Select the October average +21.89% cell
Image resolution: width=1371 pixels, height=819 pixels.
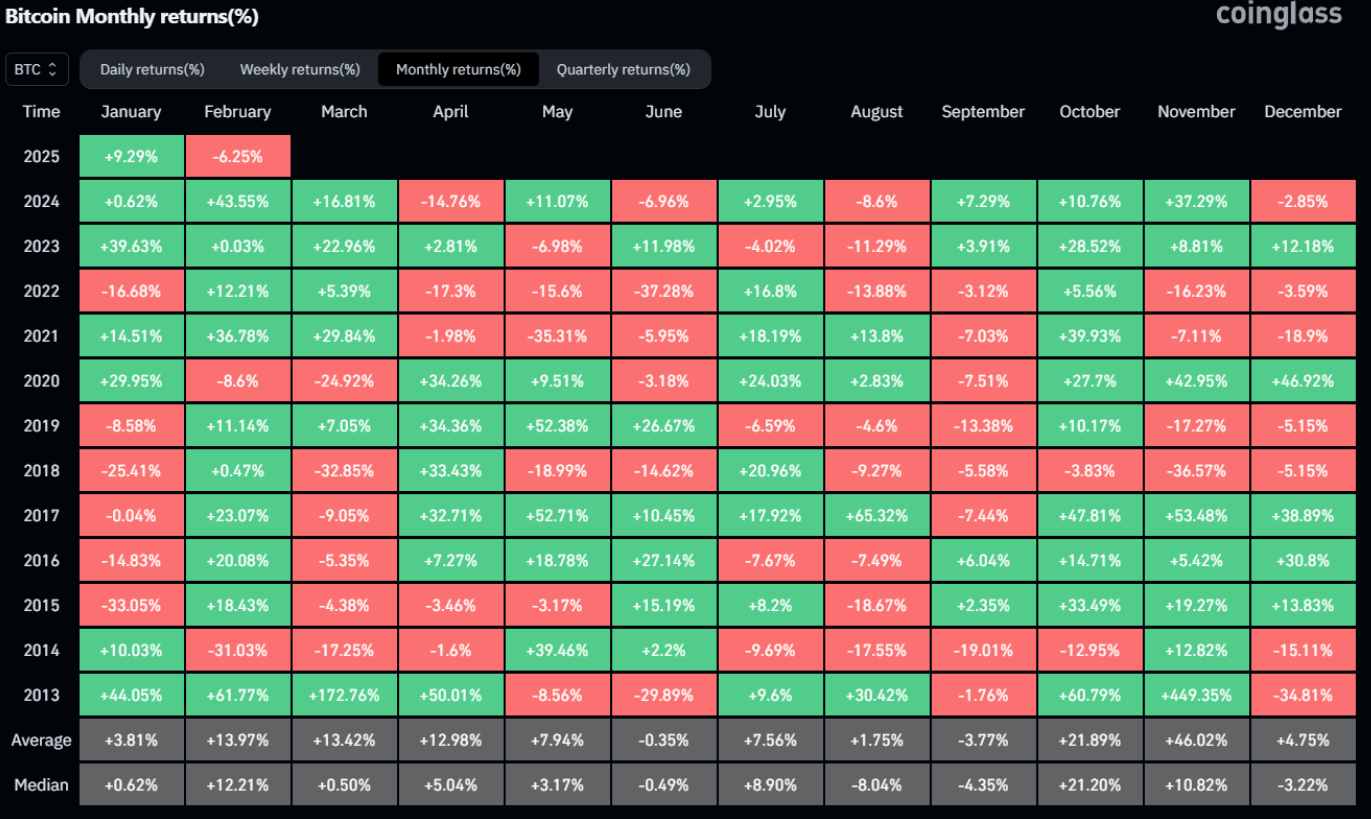click(x=1090, y=740)
